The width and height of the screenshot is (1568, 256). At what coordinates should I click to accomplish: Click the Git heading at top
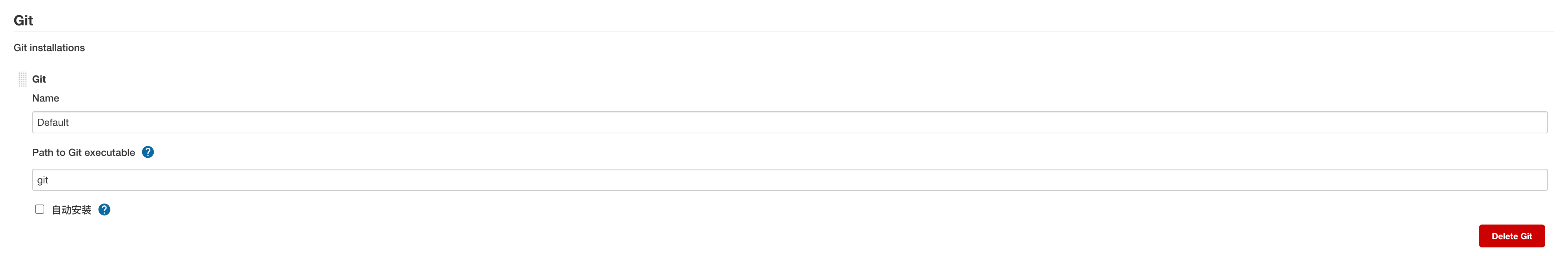point(23,20)
